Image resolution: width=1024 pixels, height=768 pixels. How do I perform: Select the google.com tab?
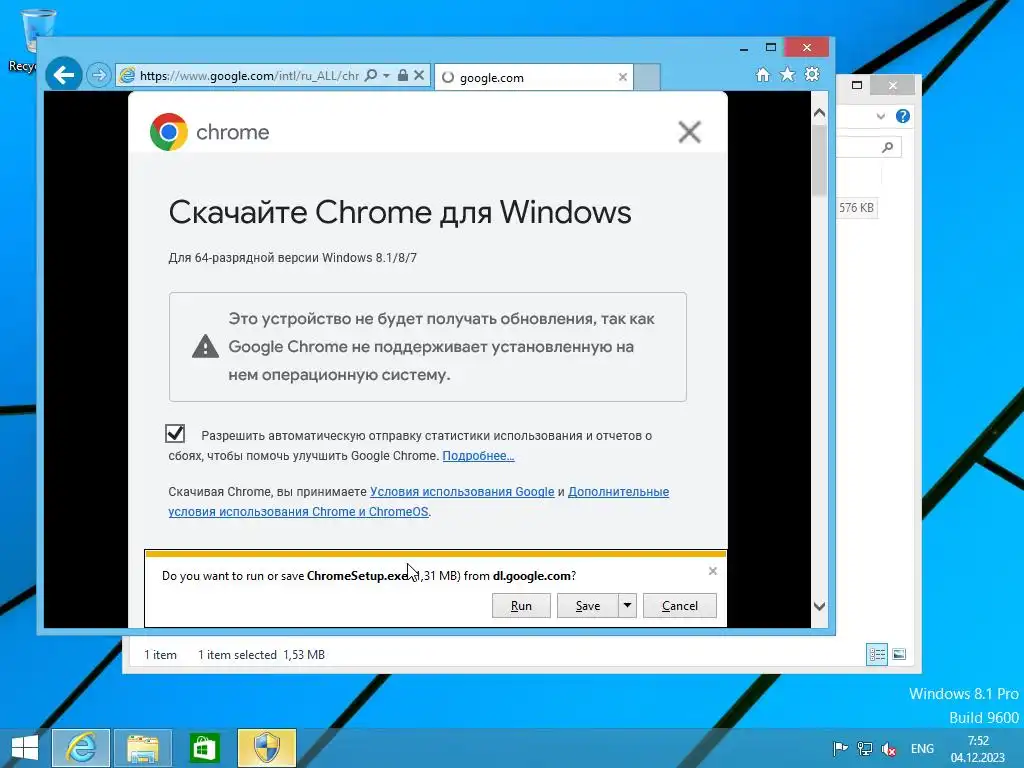point(533,77)
